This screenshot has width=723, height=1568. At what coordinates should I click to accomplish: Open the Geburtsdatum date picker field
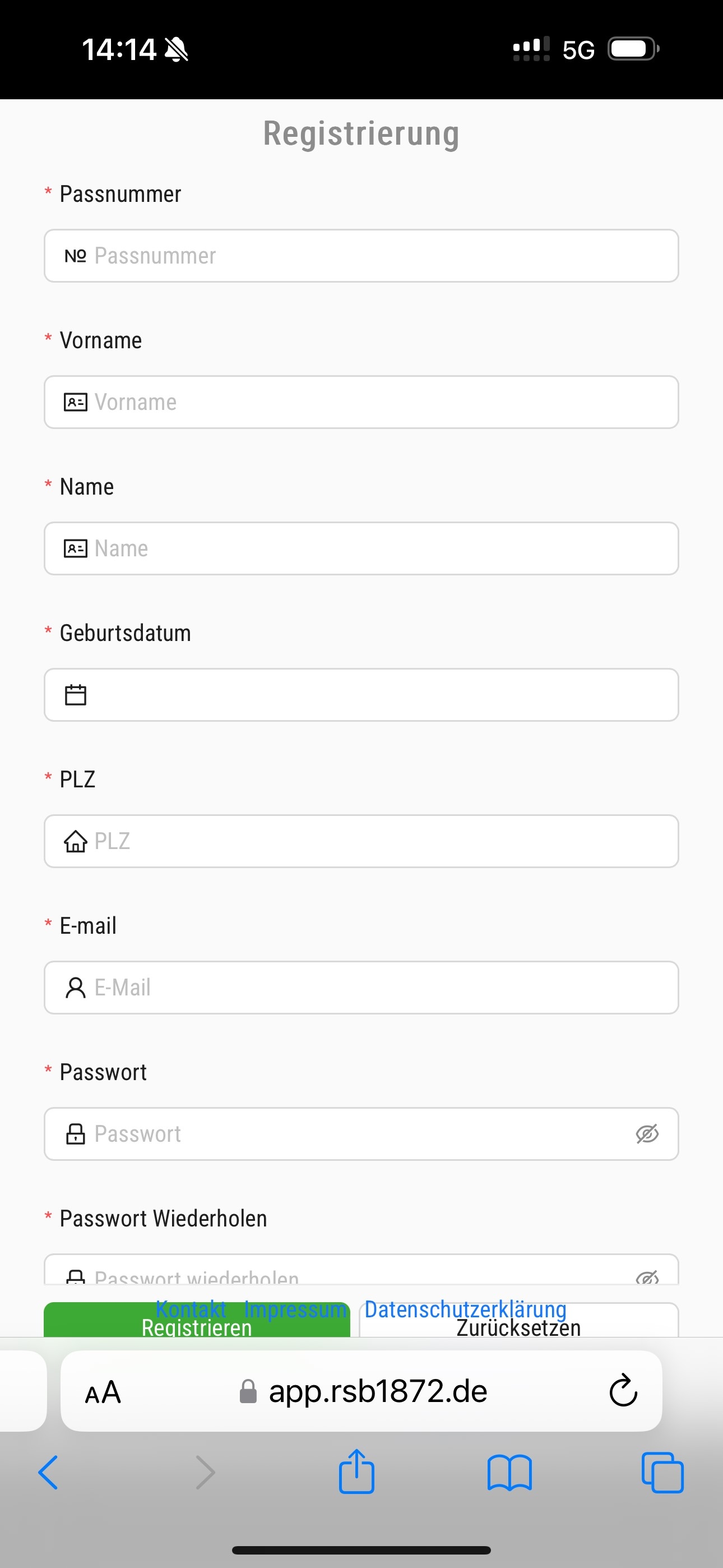pos(361,694)
